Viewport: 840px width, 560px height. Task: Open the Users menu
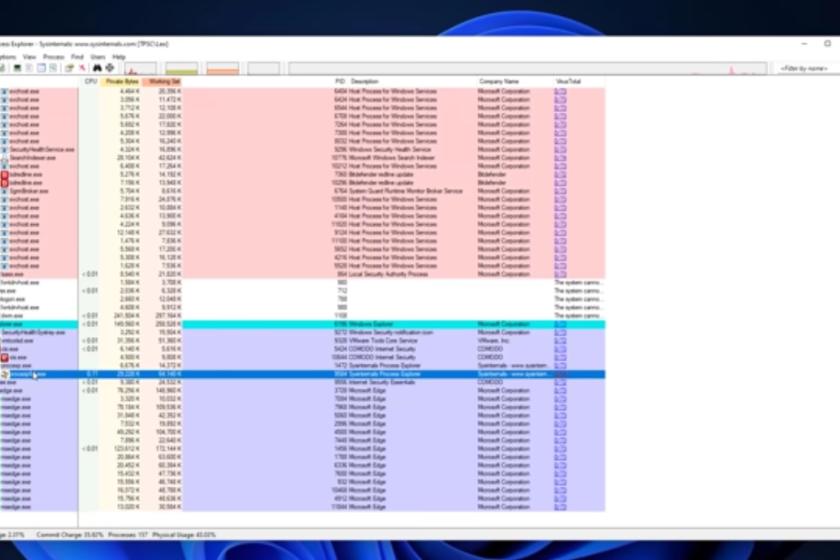pos(98,57)
